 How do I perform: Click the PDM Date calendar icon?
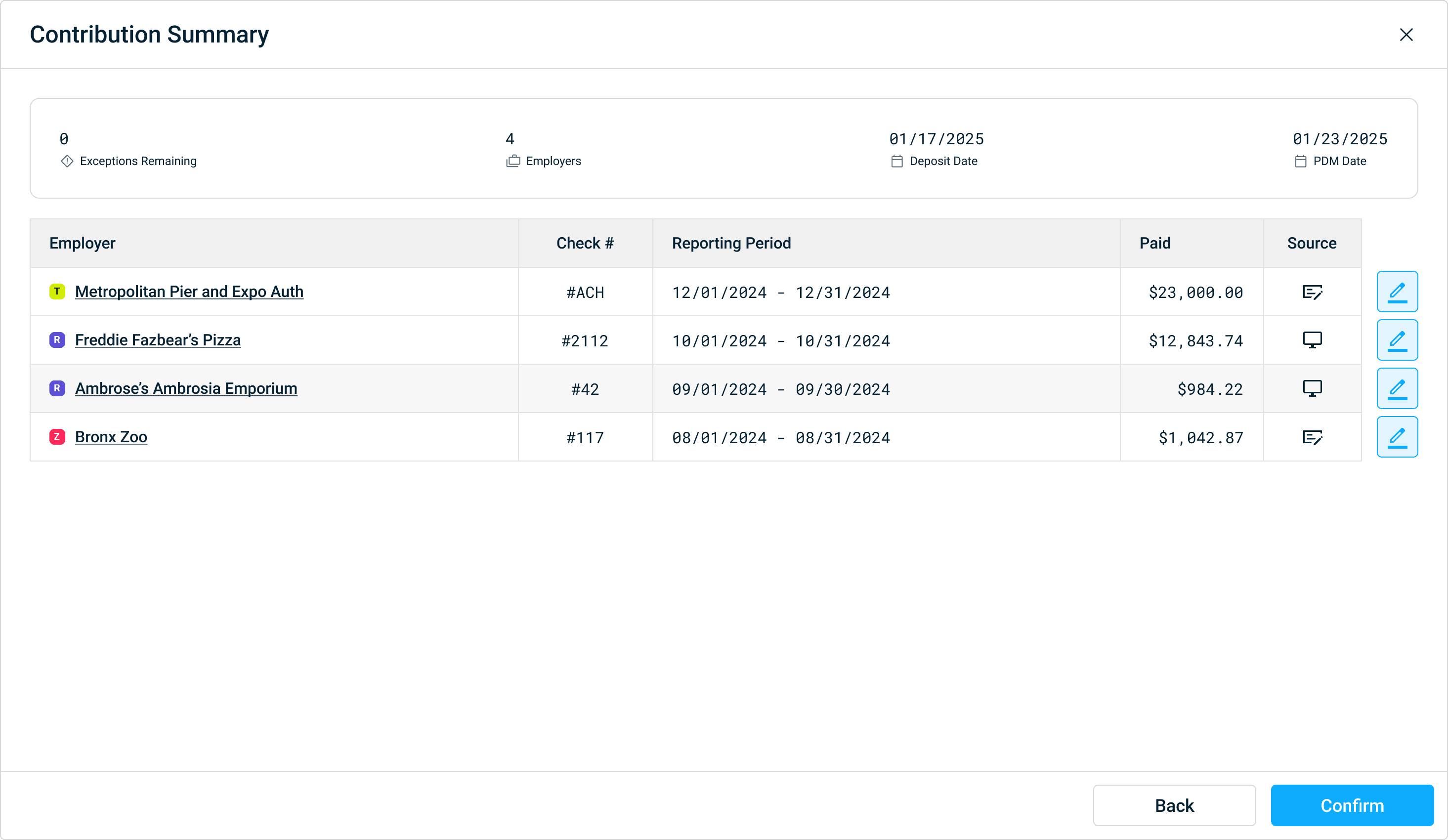(1300, 162)
